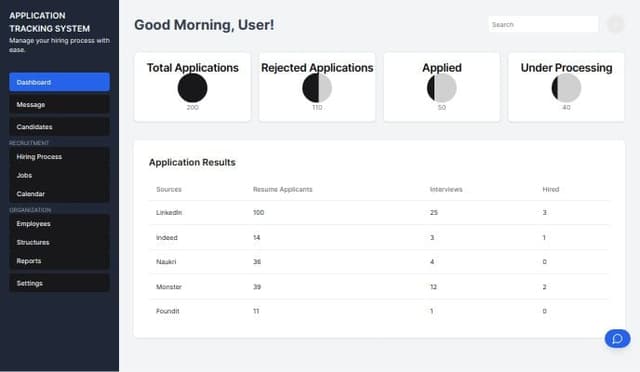Click the Applied card title
Viewport: 640px width, 372px height.
tap(442, 68)
